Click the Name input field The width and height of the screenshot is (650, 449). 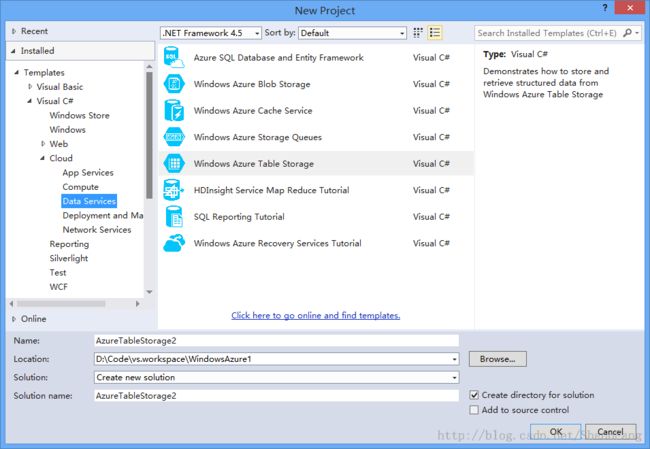(276, 341)
